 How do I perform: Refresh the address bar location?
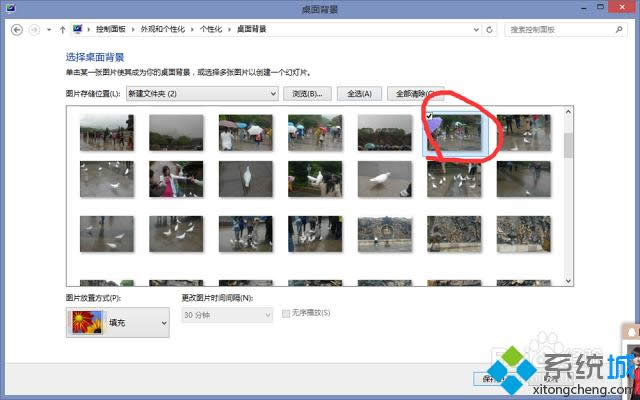[x=489, y=30]
